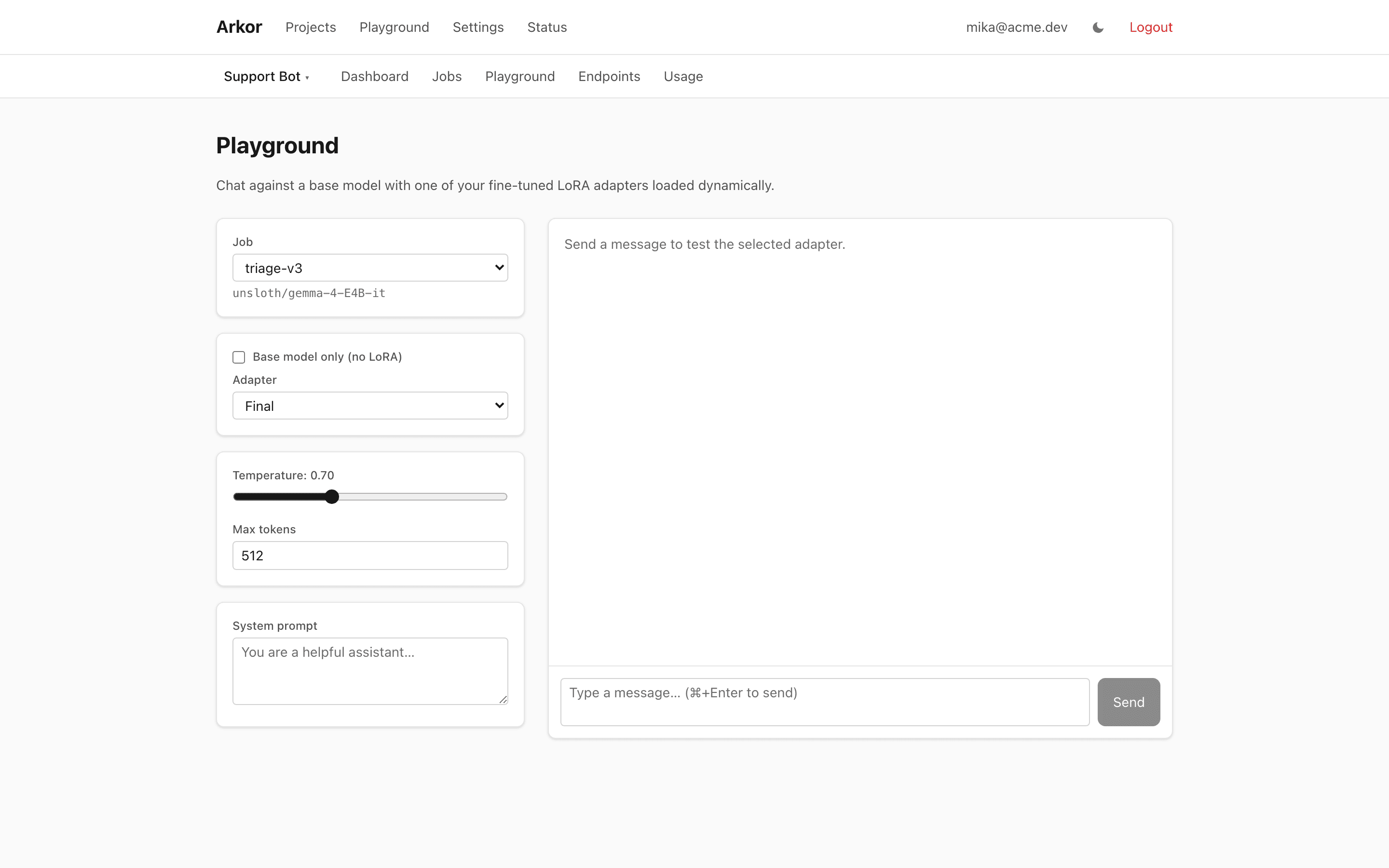Click the Base model only label text
Viewport: 1389px width, 868px height.
(327, 356)
